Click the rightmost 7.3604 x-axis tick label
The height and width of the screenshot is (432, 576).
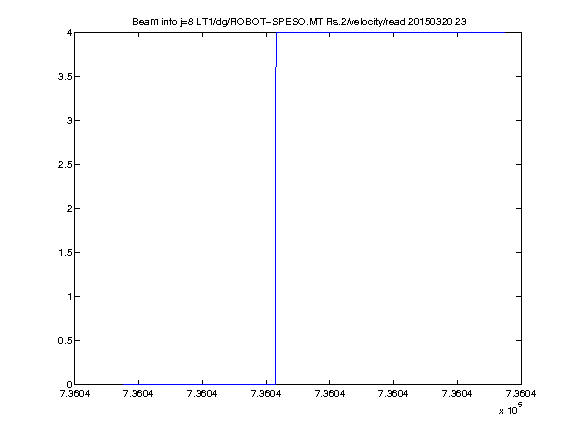coord(521,394)
